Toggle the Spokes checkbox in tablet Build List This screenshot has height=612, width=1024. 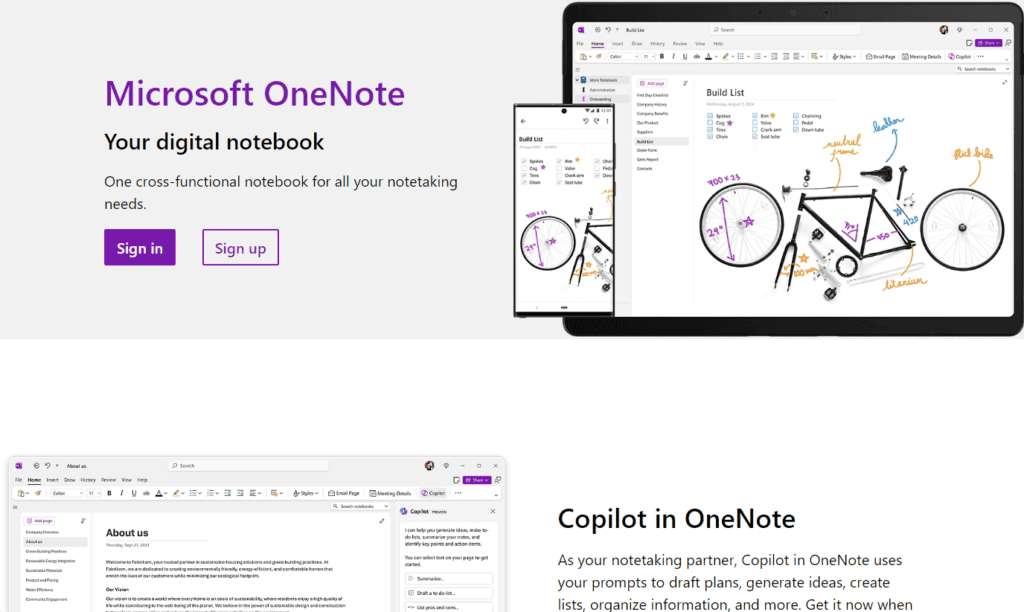point(710,116)
